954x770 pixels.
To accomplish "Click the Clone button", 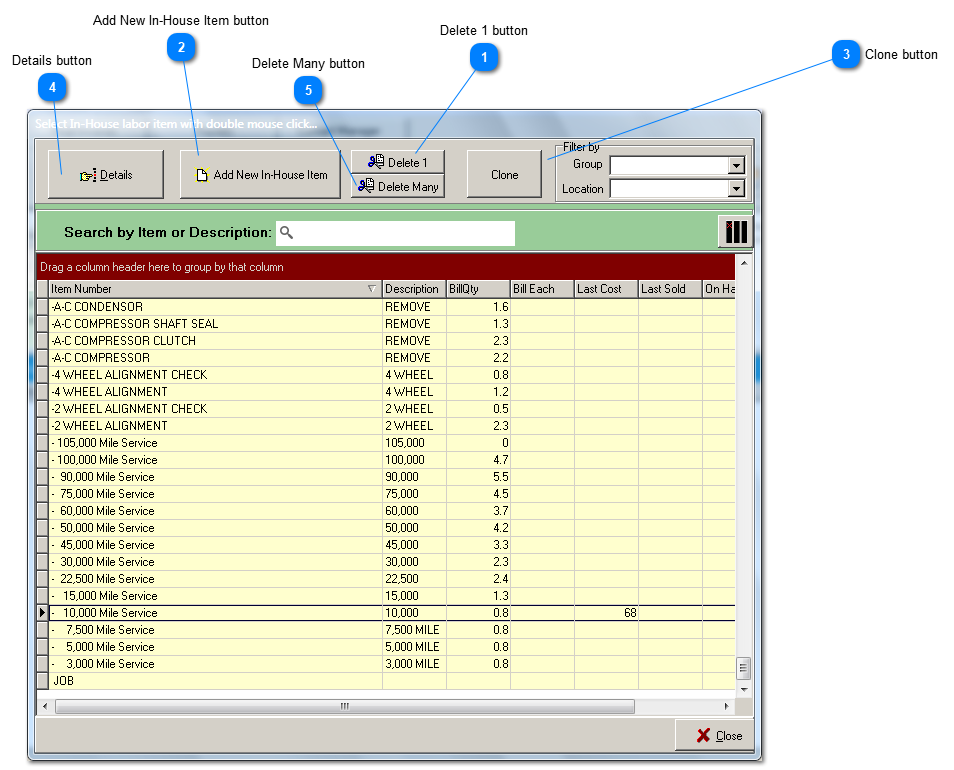I will pyautogui.click(x=504, y=175).
